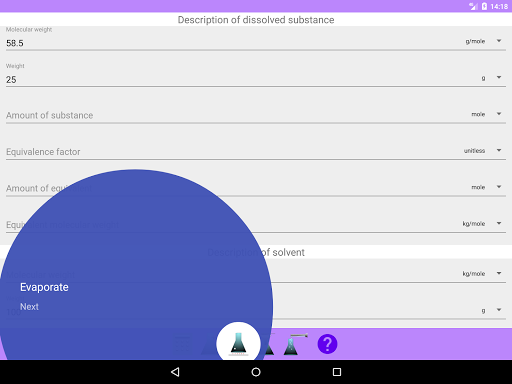Tap the flask with faucet dilute icon
The width and height of the screenshot is (512, 384).
coord(295,344)
